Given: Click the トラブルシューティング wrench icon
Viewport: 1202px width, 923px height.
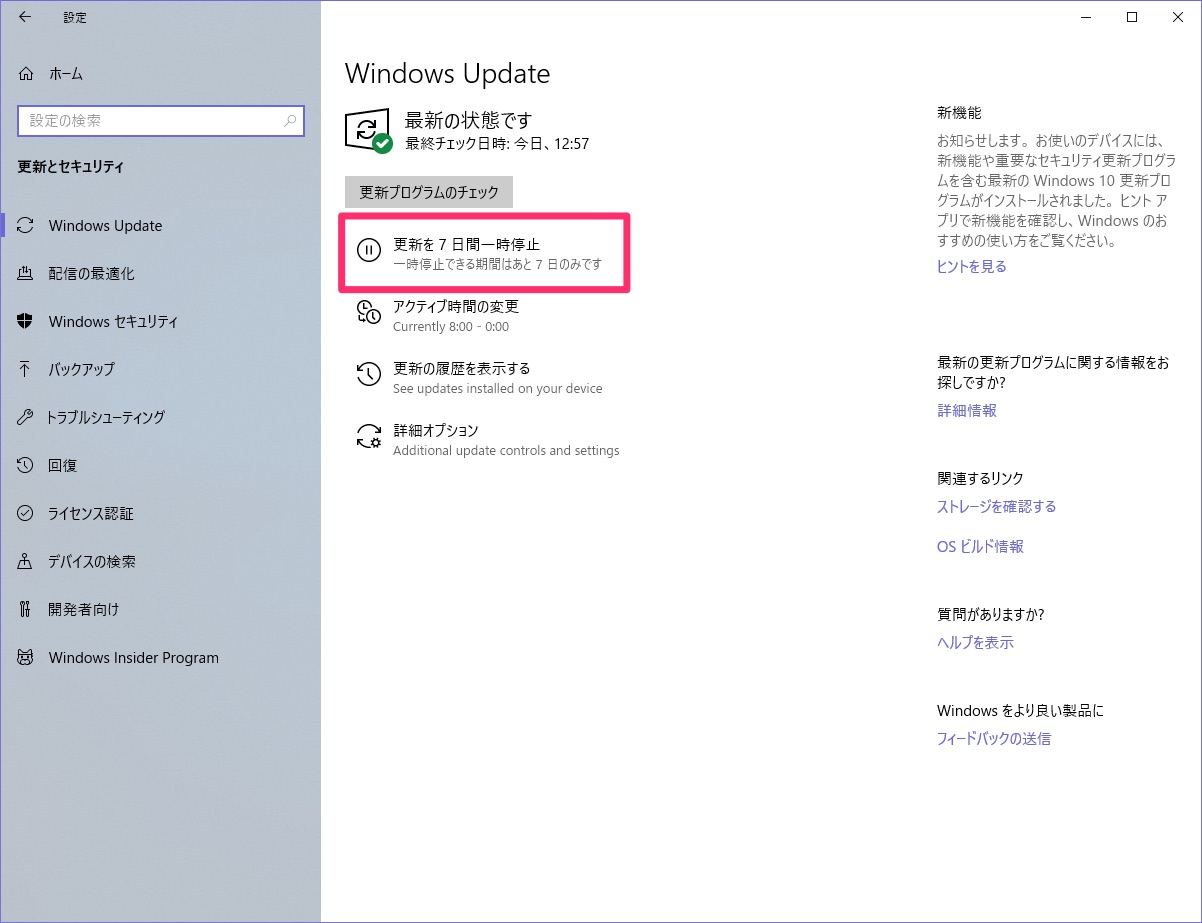Looking at the screenshot, I should pos(26,417).
